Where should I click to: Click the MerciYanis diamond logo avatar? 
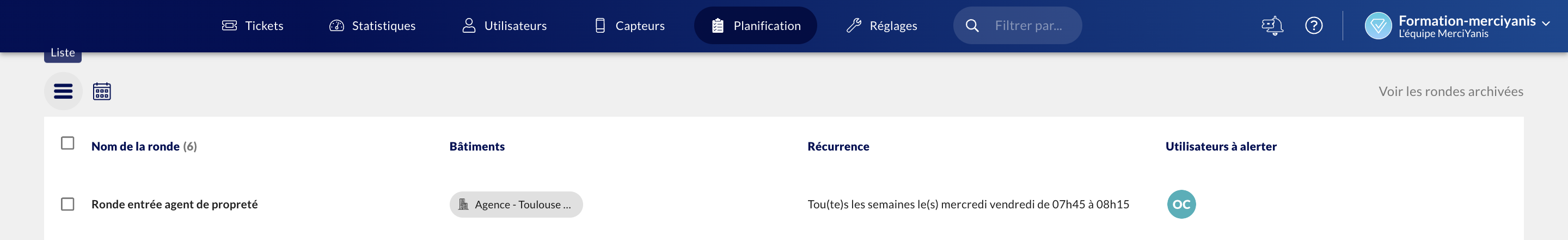(x=1378, y=26)
